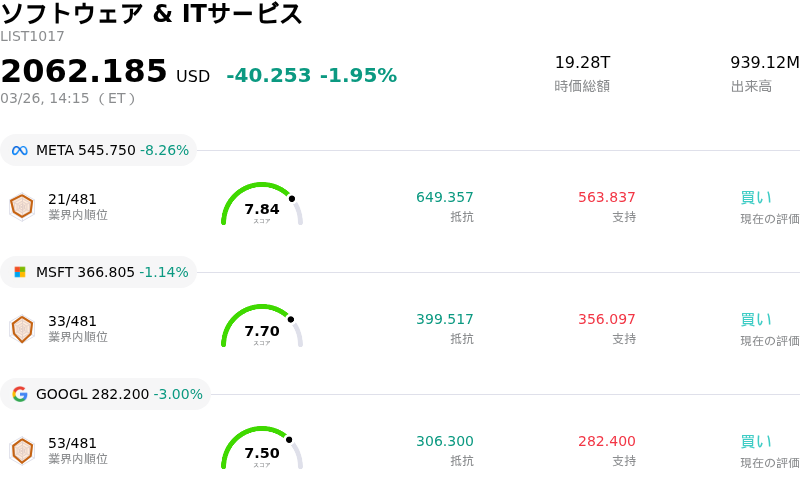Click the rank badge icon beside 33/481
The image size is (800, 488).
click(22, 328)
